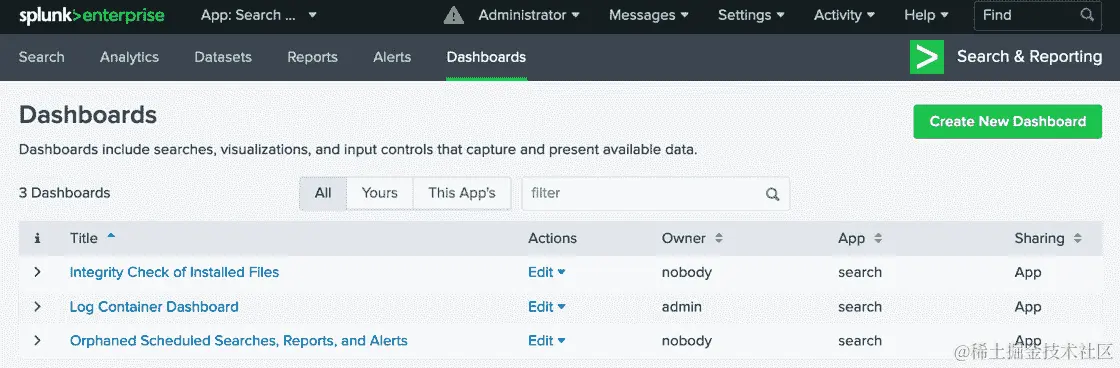Open Edit menu for Orphaned Scheduled Searches
Image resolution: width=1120 pixels, height=368 pixels.
546,341
